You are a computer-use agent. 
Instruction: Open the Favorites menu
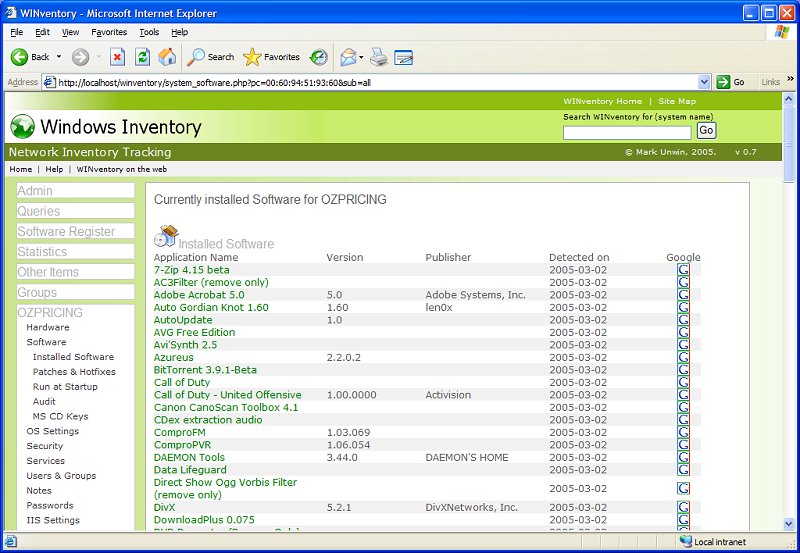coord(109,32)
